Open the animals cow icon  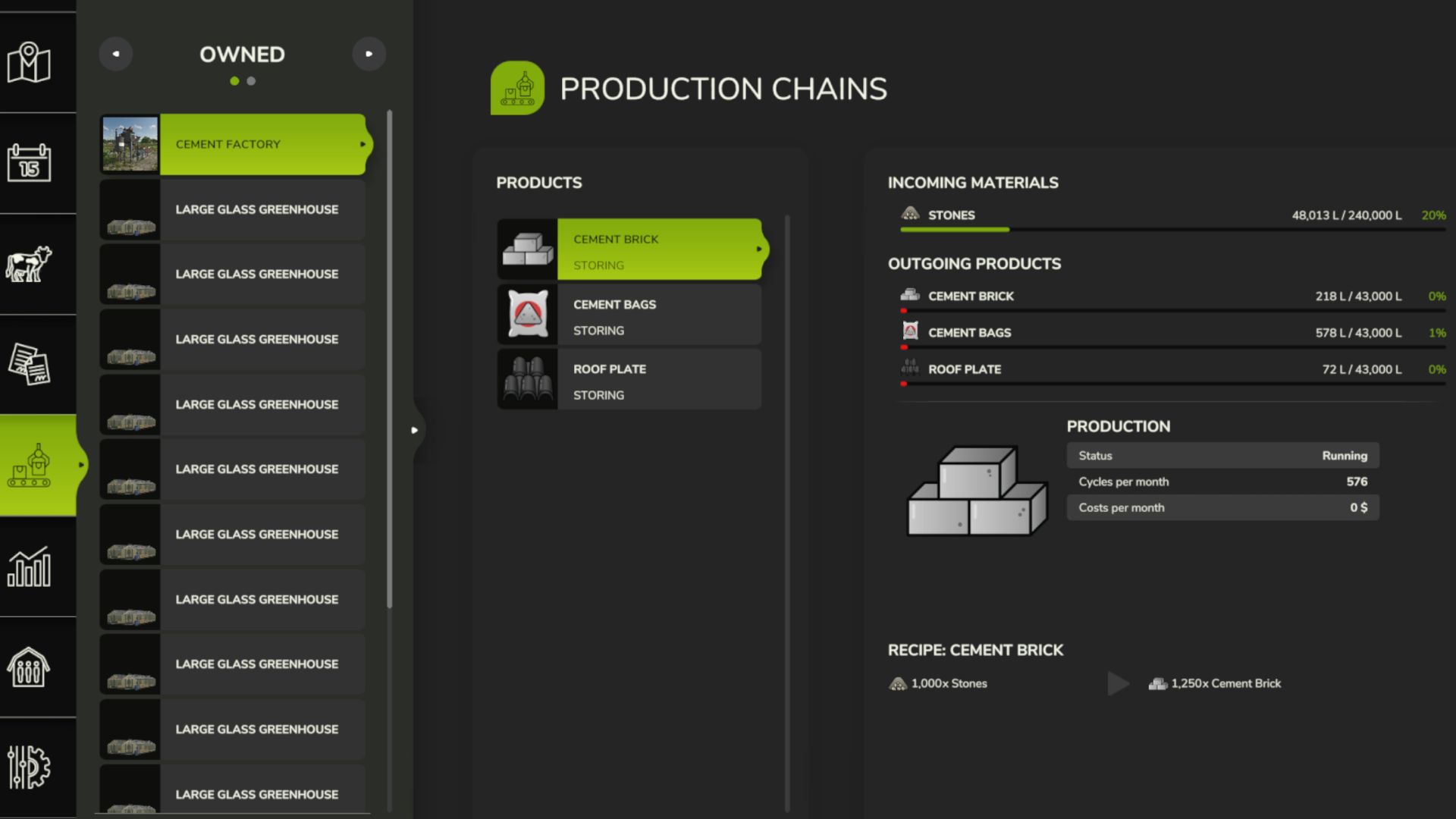pyautogui.click(x=29, y=264)
